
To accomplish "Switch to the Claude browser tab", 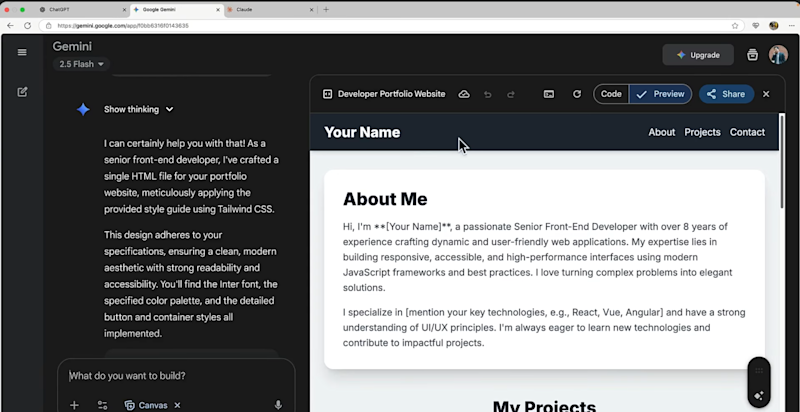I will click(x=269, y=10).
